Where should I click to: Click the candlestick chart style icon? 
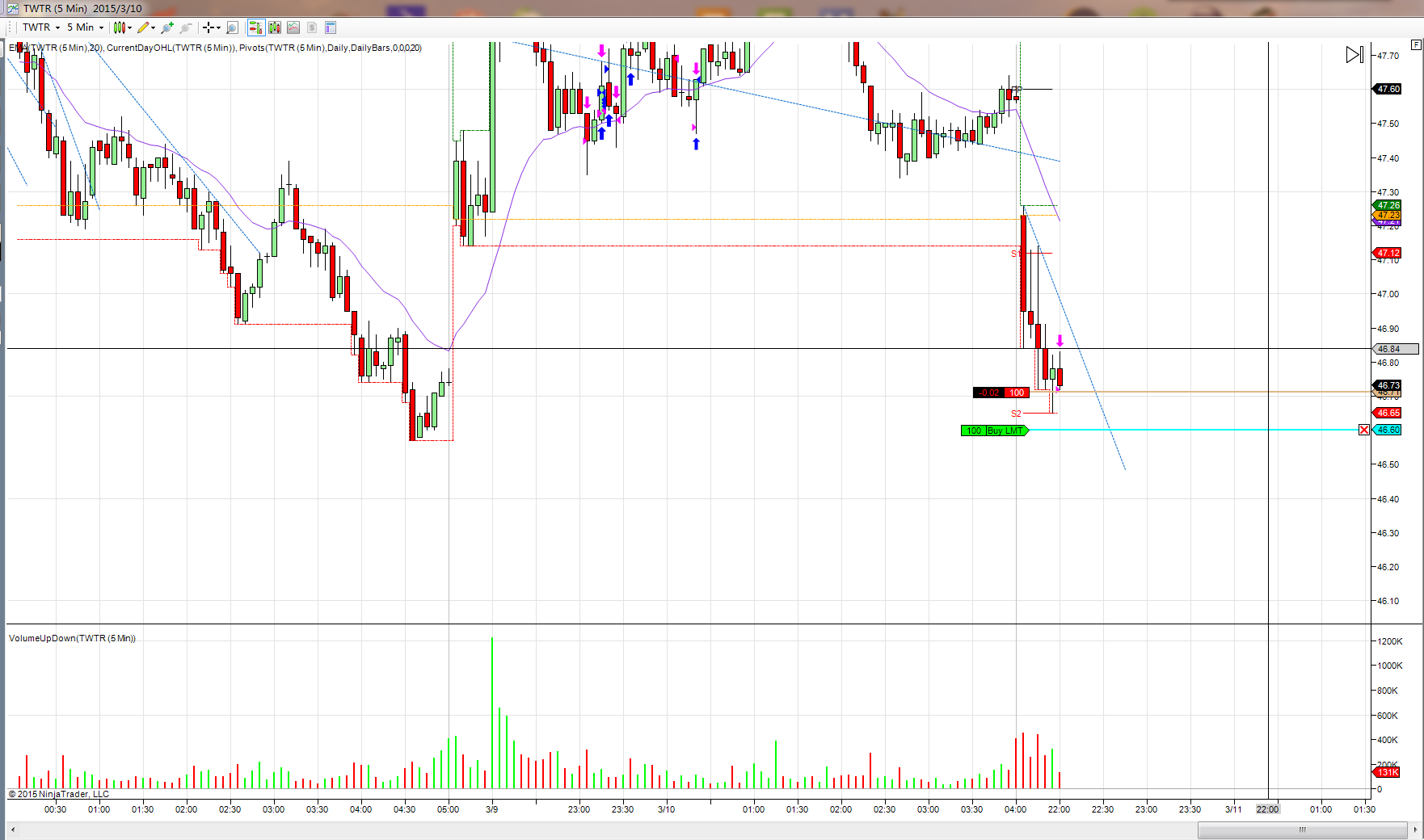coord(119,27)
